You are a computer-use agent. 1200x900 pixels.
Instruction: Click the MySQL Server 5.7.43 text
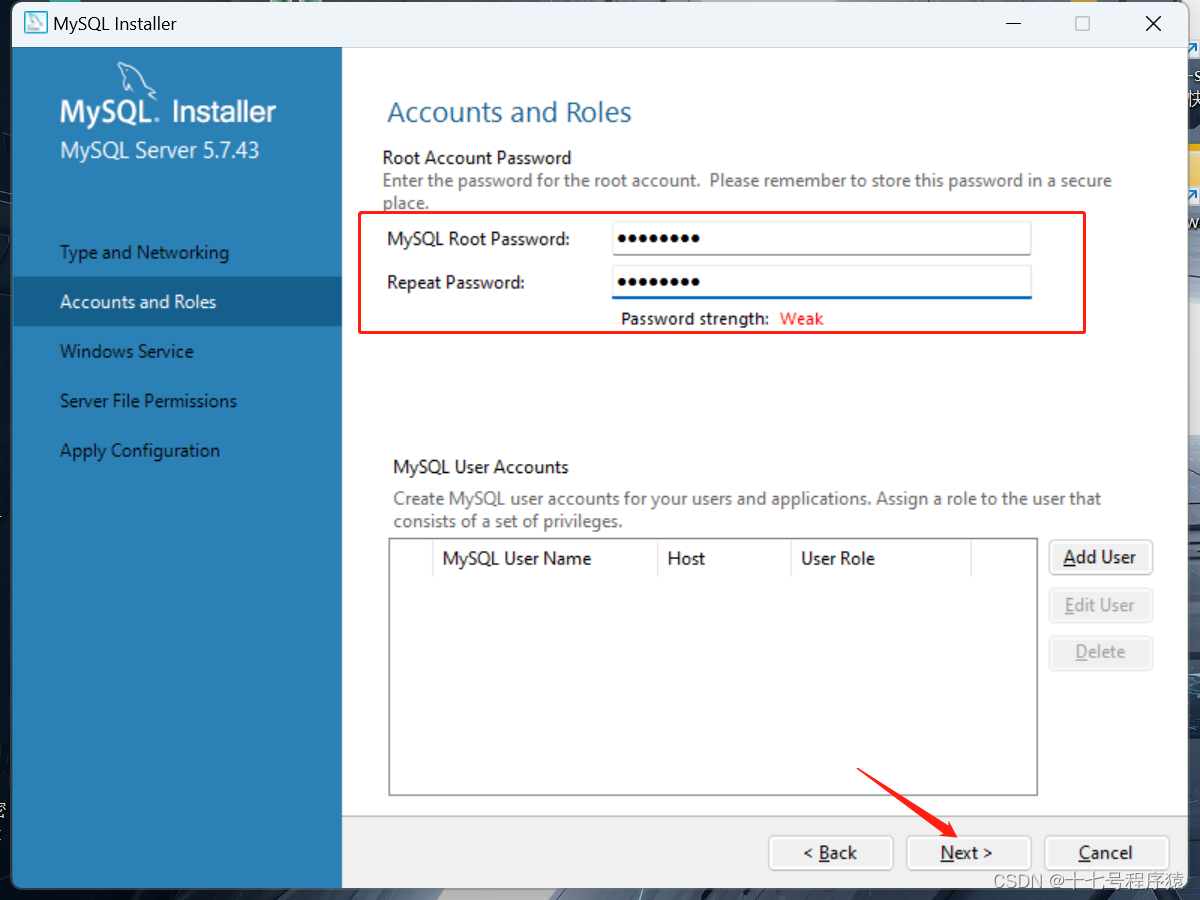click(x=160, y=150)
